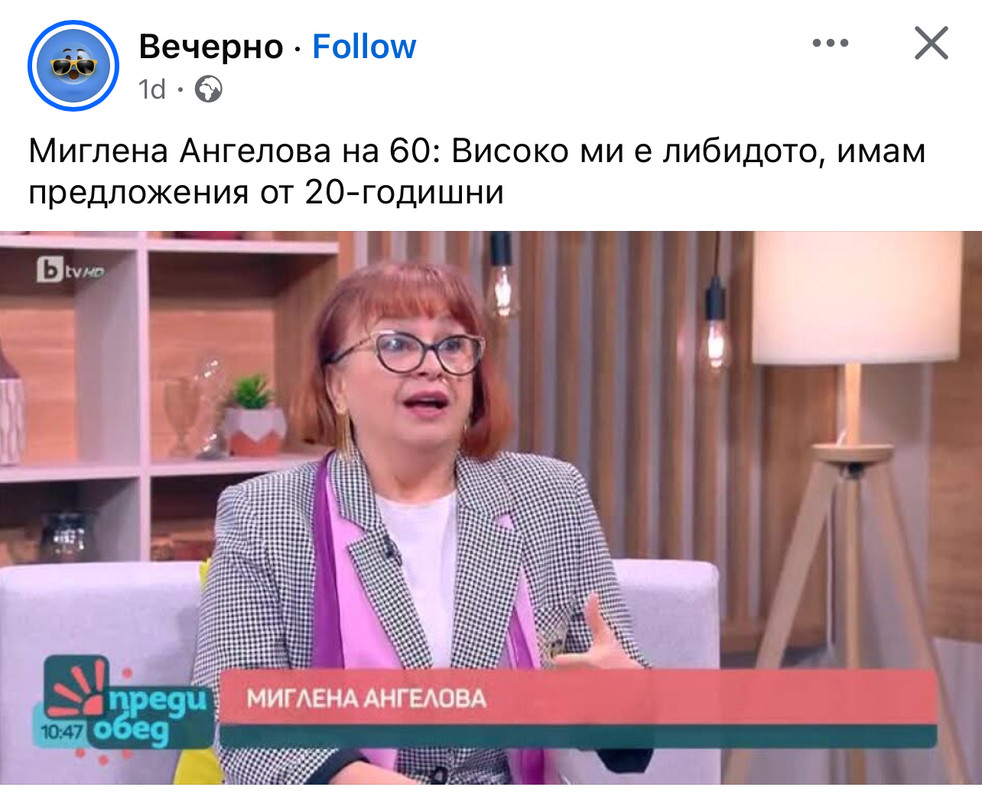Open the 1d post timestamp
Screen dimensions: 982x800
152,89
